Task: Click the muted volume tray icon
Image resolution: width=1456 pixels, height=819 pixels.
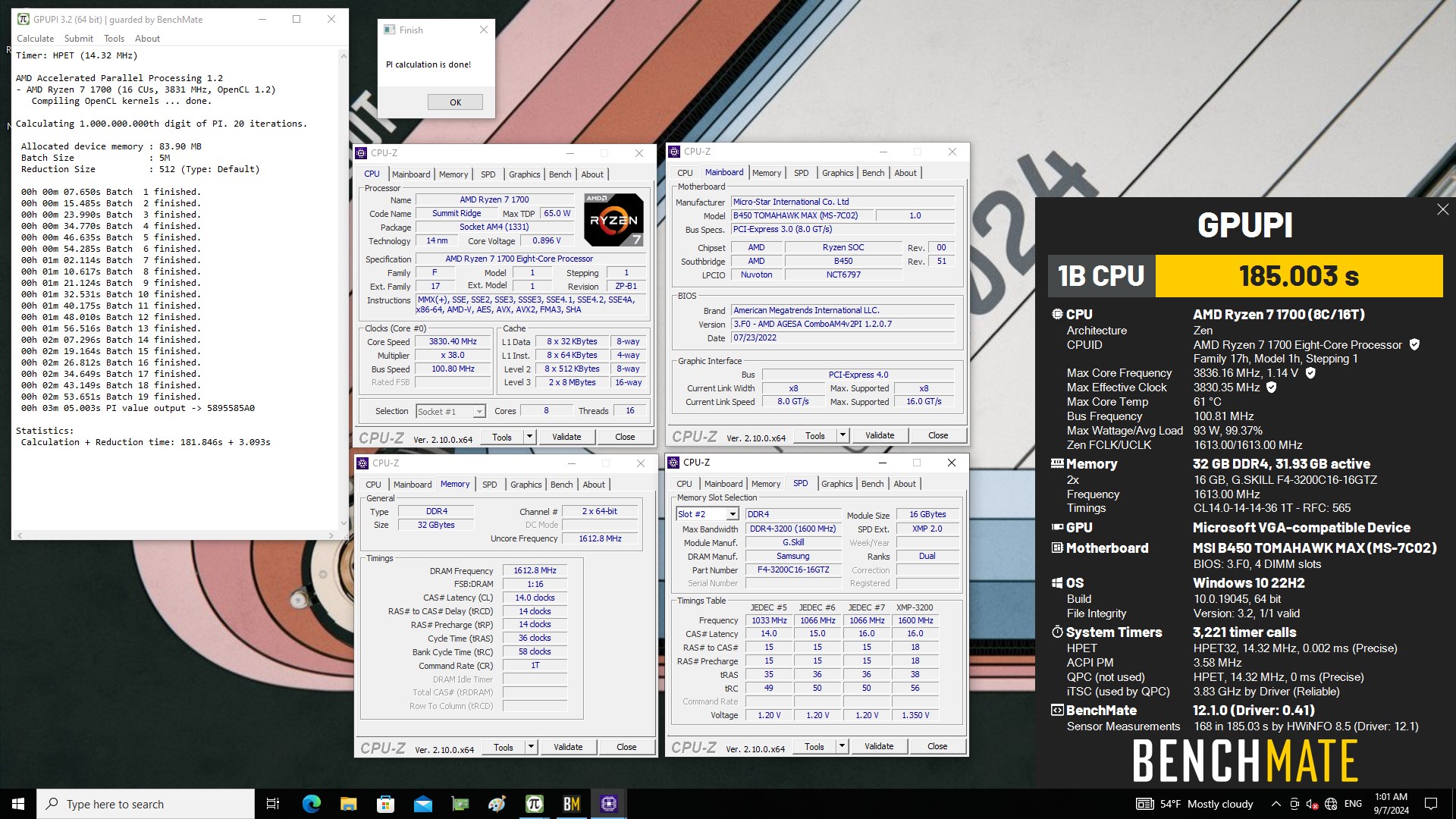Action: [x=1312, y=804]
